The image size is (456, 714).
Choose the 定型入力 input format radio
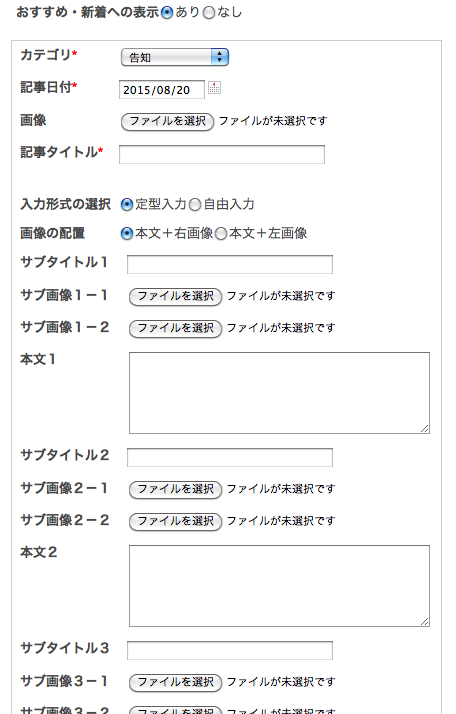pos(127,204)
